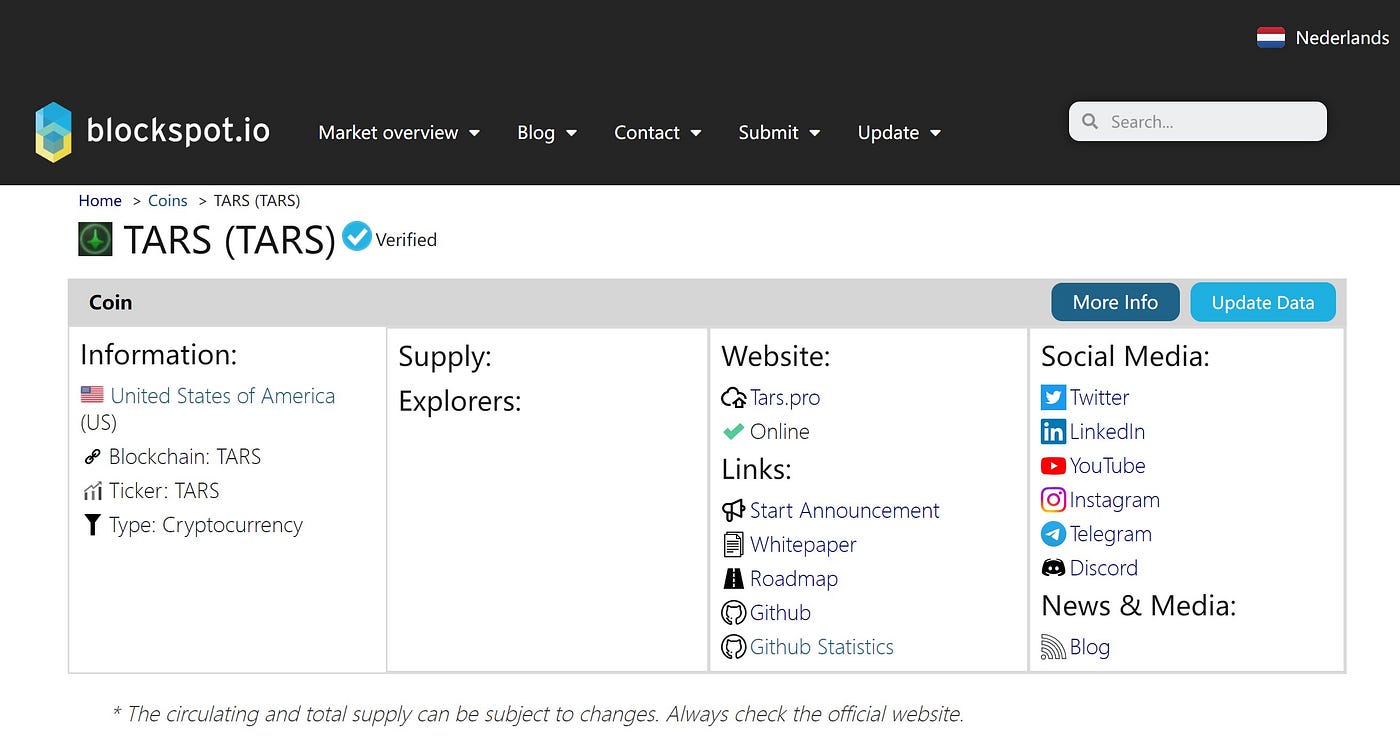This screenshot has height=742, width=1400.
Task: Click the Telegram paper plane icon
Action: coord(1053,534)
